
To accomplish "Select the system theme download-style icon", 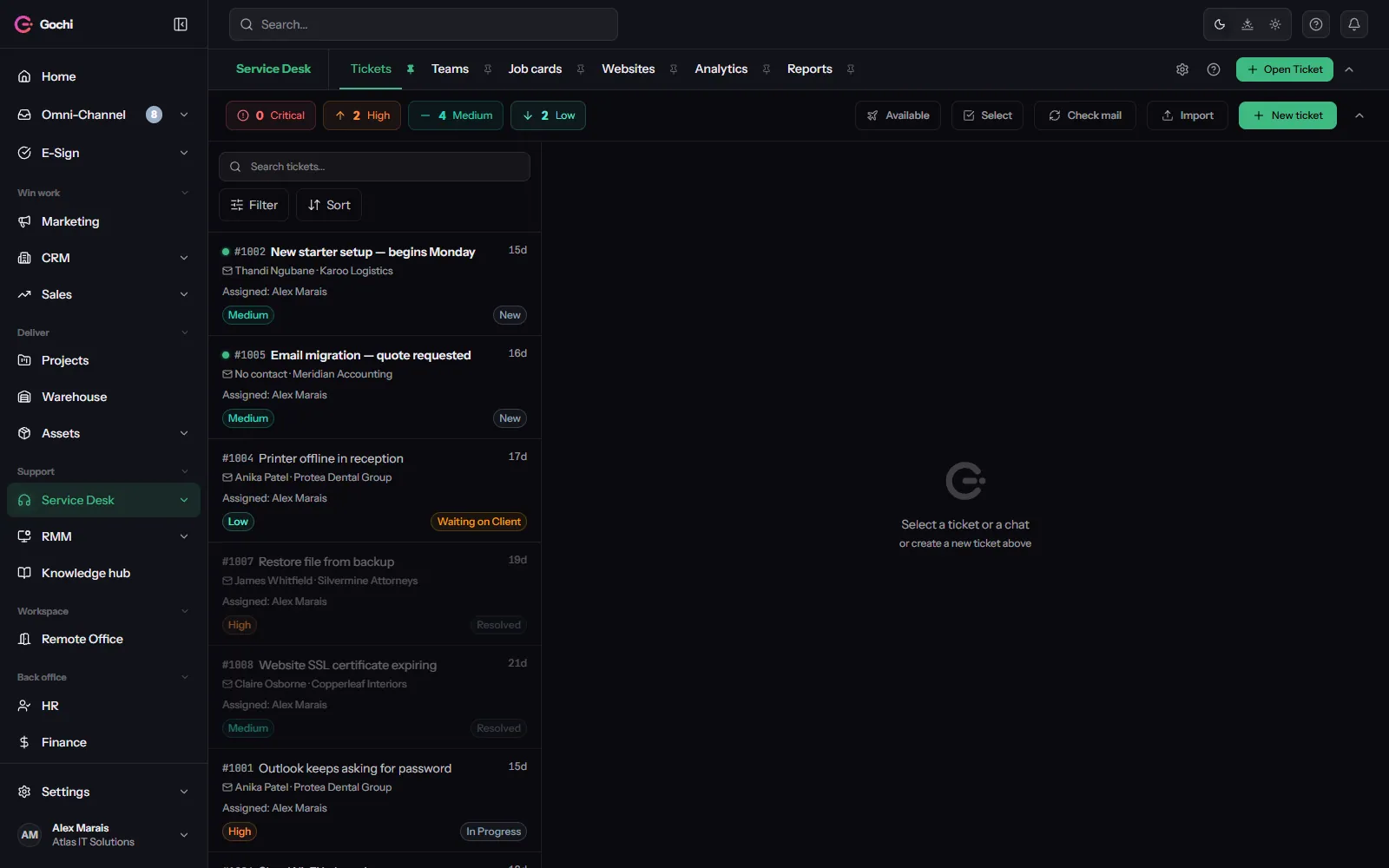I will point(1247,24).
